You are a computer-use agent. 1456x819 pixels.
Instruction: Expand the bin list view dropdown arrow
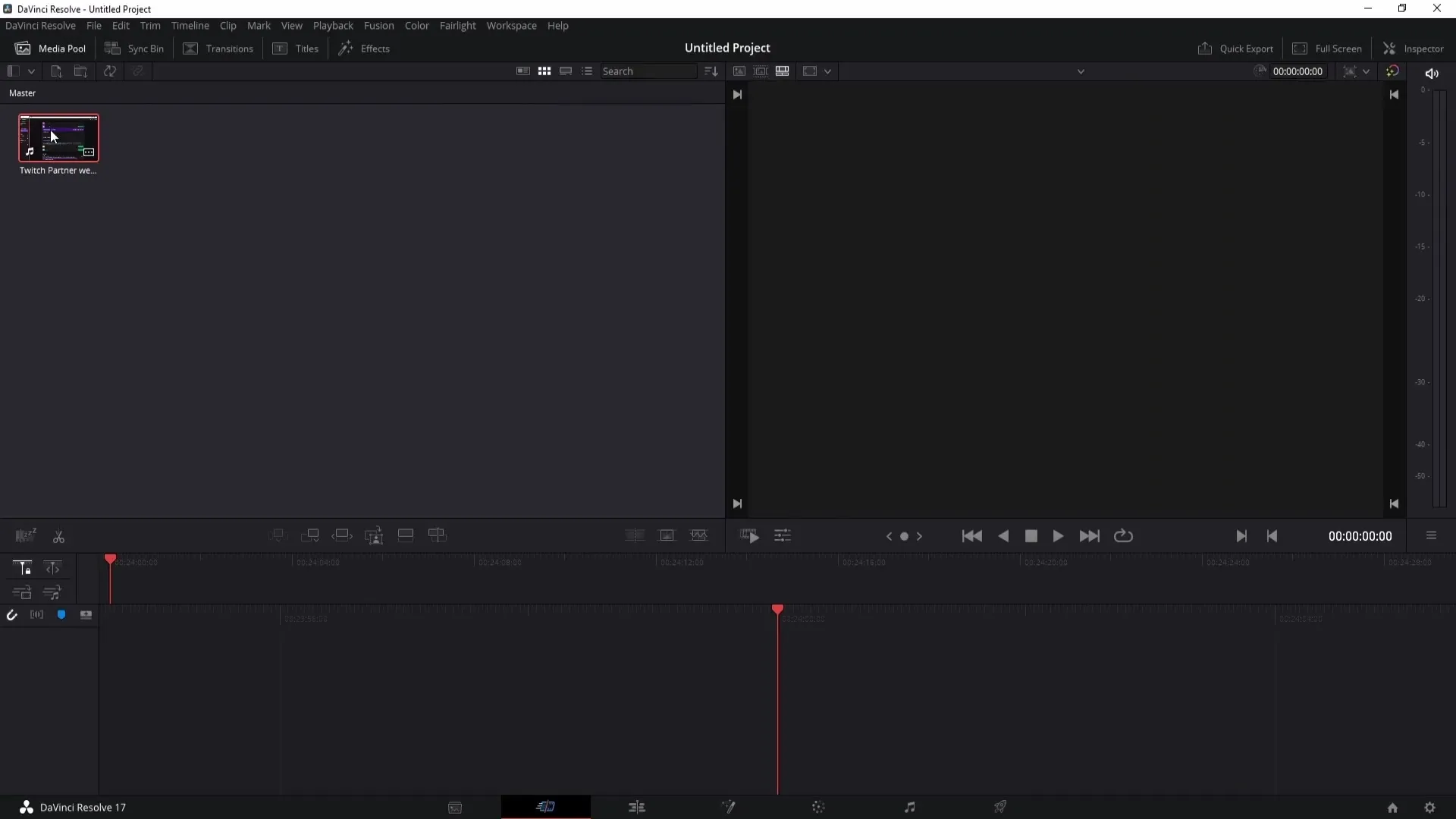tap(31, 71)
